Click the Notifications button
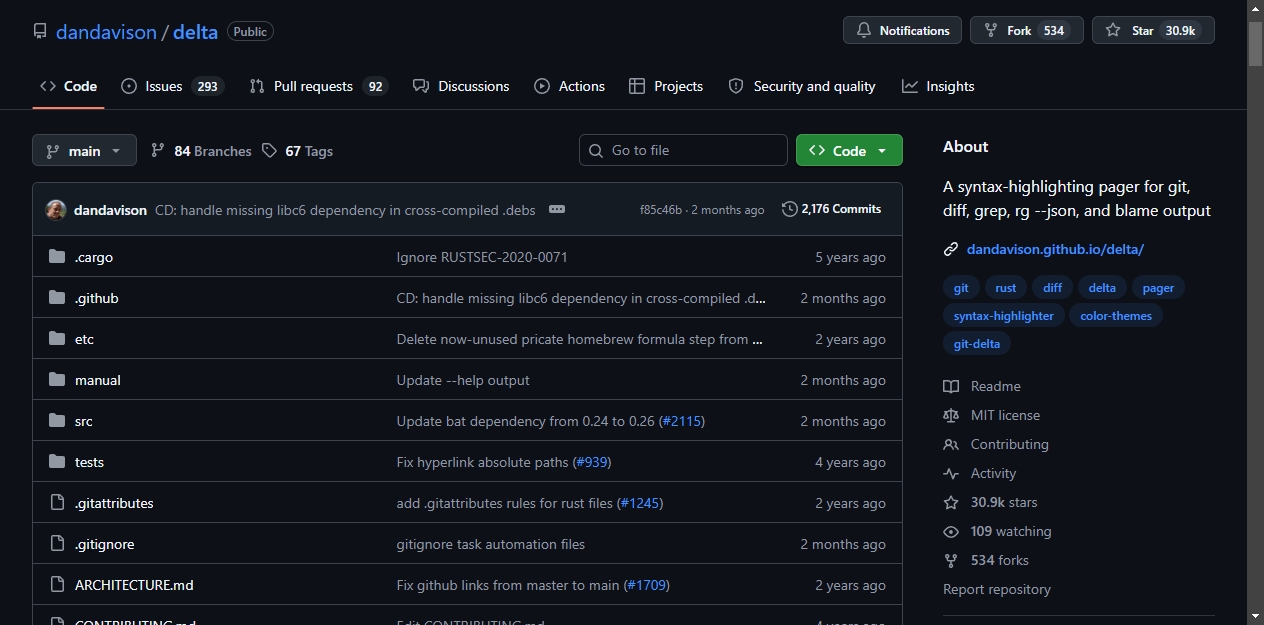The height and width of the screenshot is (625, 1264). pyautogui.click(x=903, y=30)
